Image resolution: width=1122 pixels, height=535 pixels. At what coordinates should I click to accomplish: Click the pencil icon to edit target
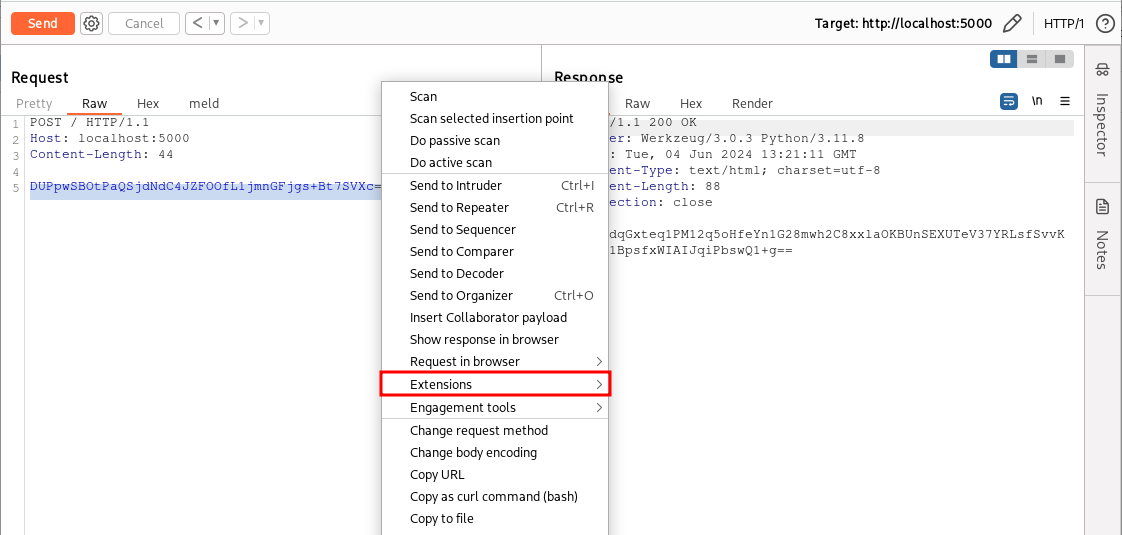(x=1012, y=23)
